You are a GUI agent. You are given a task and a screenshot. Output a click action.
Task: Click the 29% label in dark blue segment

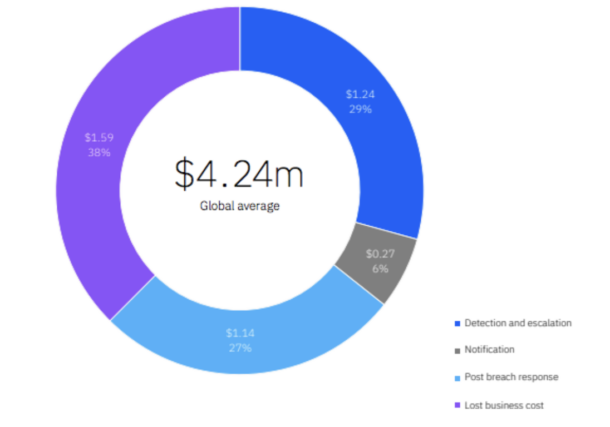(360, 109)
